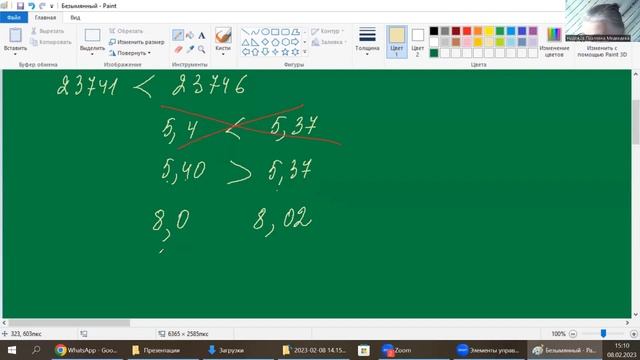Choose the right arrow shape
This screenshot has height=360, width=640.
[295, 42]
